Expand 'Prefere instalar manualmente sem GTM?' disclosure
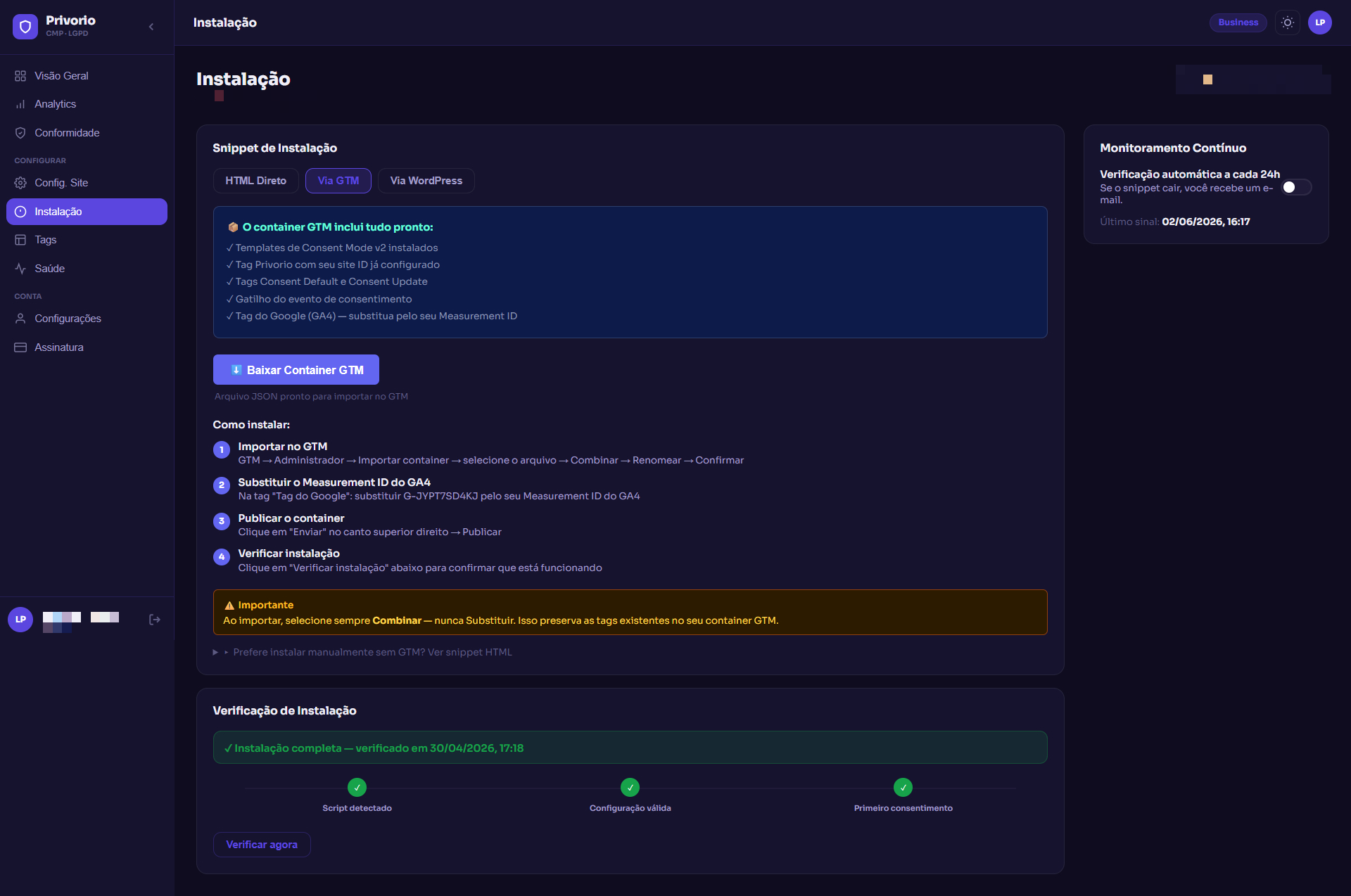Screen dimensions: 1351x896 point(362,652)
